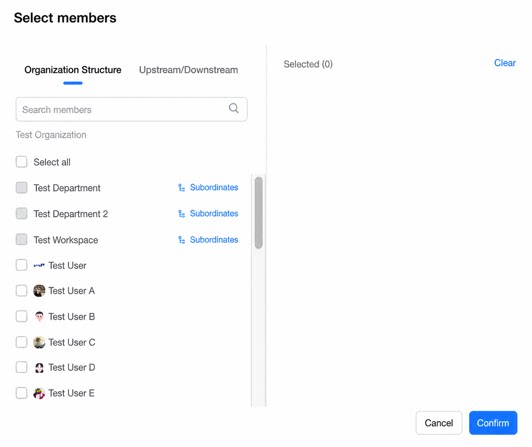532x447 pixels.
Task: Click Test User B's avatar
Action: pyautogui.click(x=39, y=316)
